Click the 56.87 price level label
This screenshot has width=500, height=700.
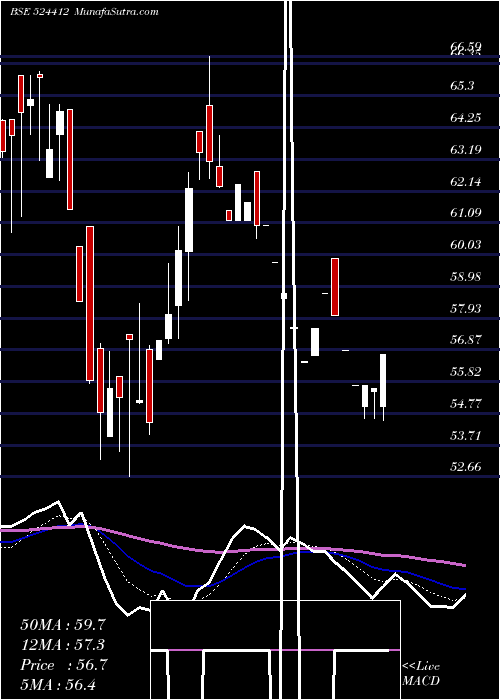click(x=466, y=340)
